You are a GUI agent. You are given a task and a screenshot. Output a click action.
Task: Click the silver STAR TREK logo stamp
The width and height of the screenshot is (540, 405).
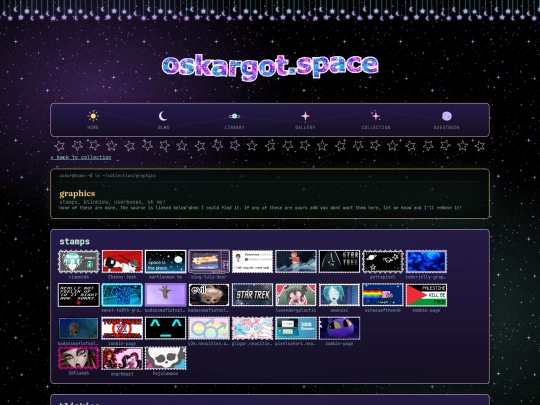[x=252, y=295]
